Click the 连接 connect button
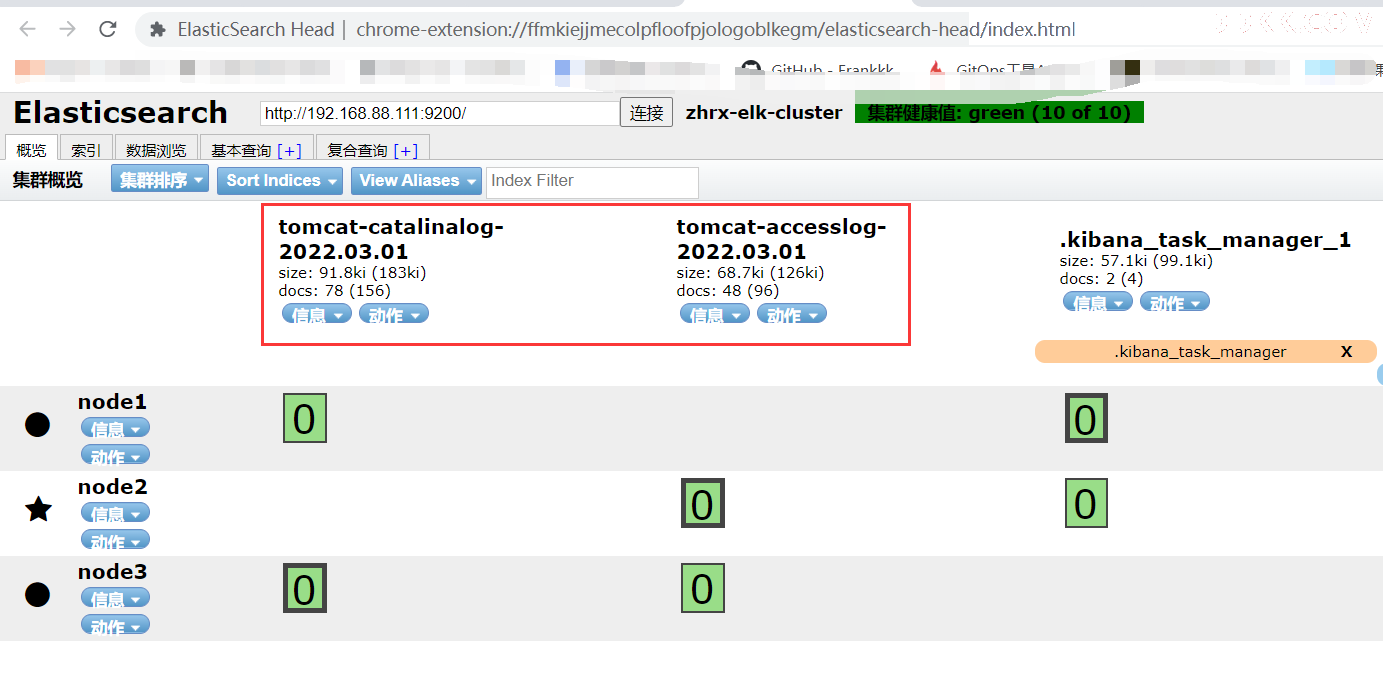 pyautogui.click(x=647, y=113)
